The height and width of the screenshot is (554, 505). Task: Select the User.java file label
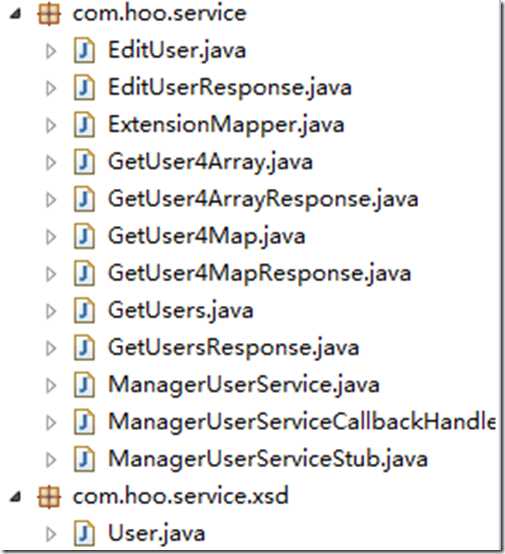(x=157, y=534)
